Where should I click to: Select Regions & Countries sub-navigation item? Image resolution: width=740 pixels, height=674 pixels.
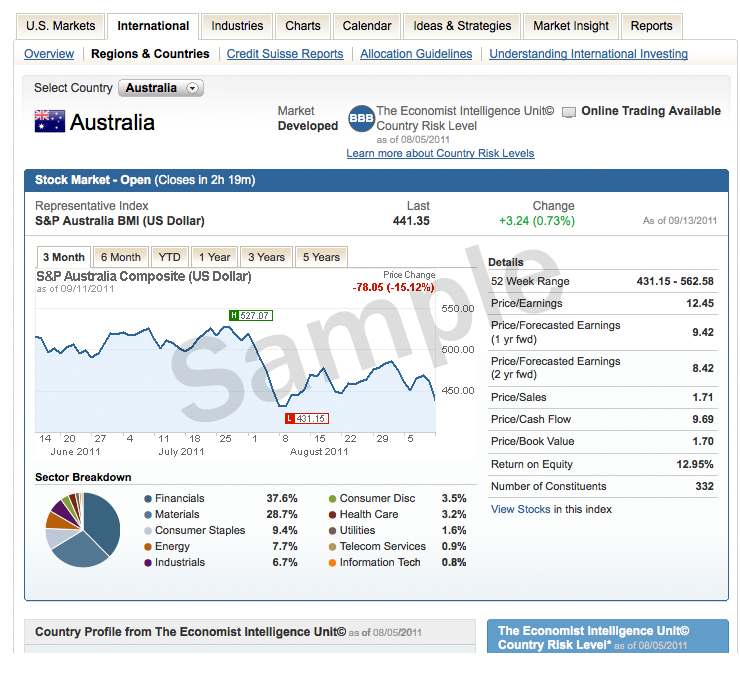click(x=150, y=54)
